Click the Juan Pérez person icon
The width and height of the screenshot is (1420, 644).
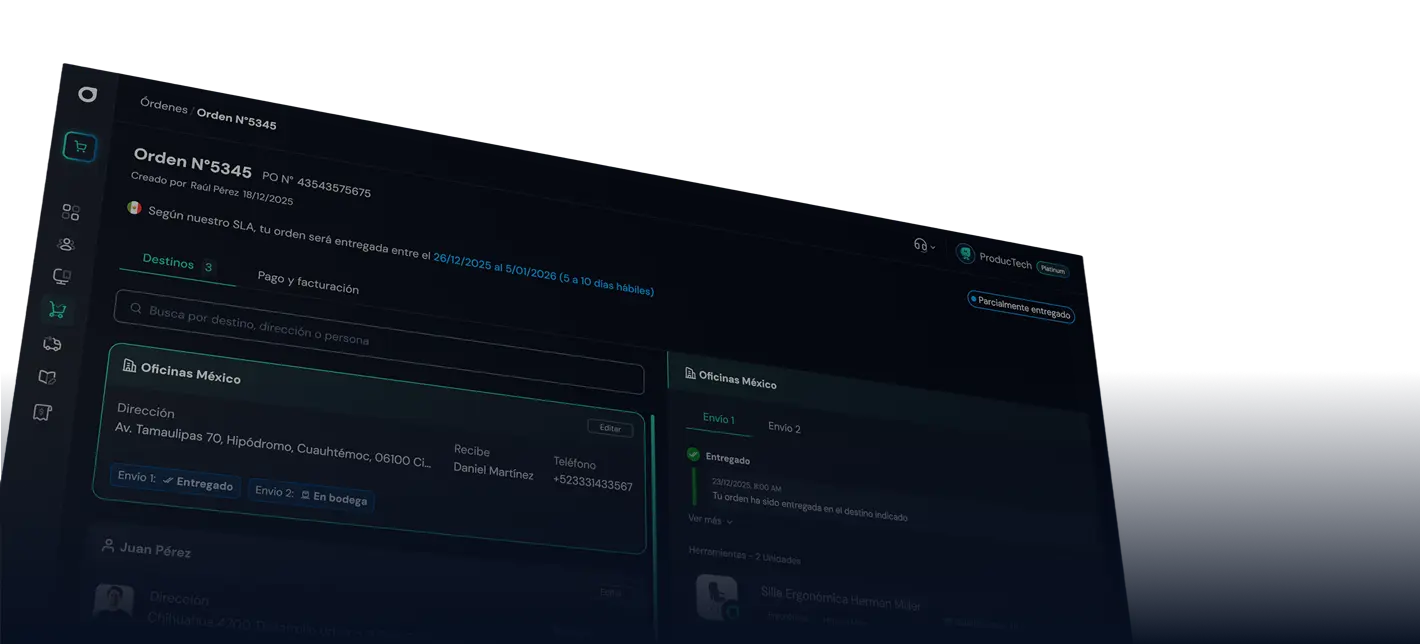108,546
